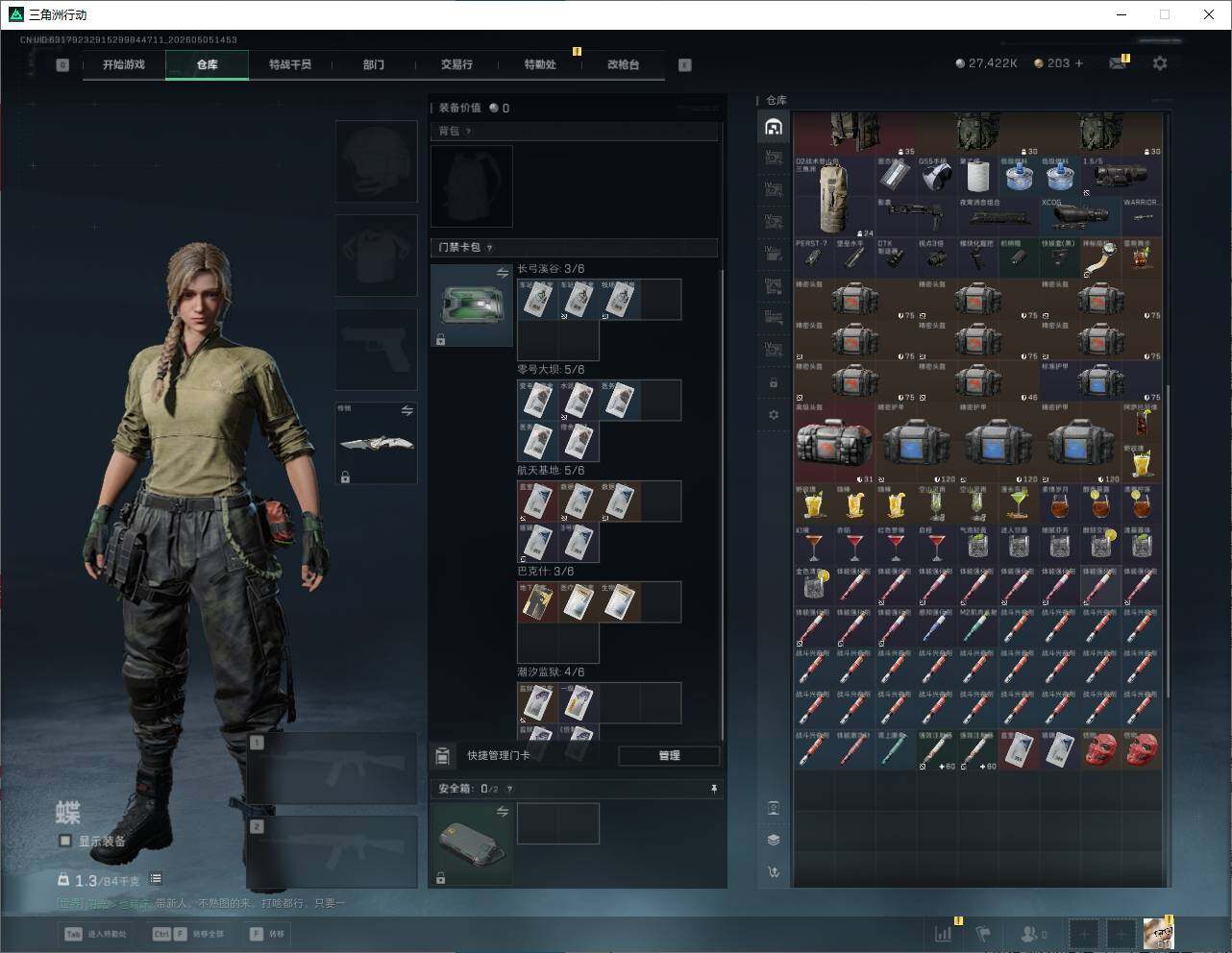Open the 部门 tab
This screenshot has width=1232, height=953.
tap(374, 64)
